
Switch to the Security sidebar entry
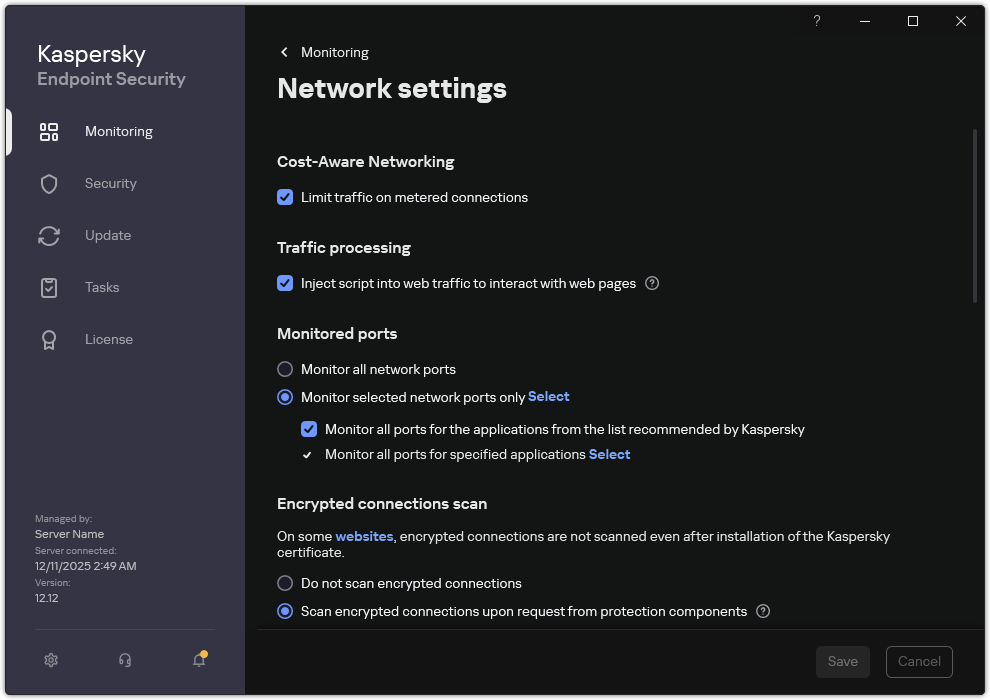click(x=110, y=183)
